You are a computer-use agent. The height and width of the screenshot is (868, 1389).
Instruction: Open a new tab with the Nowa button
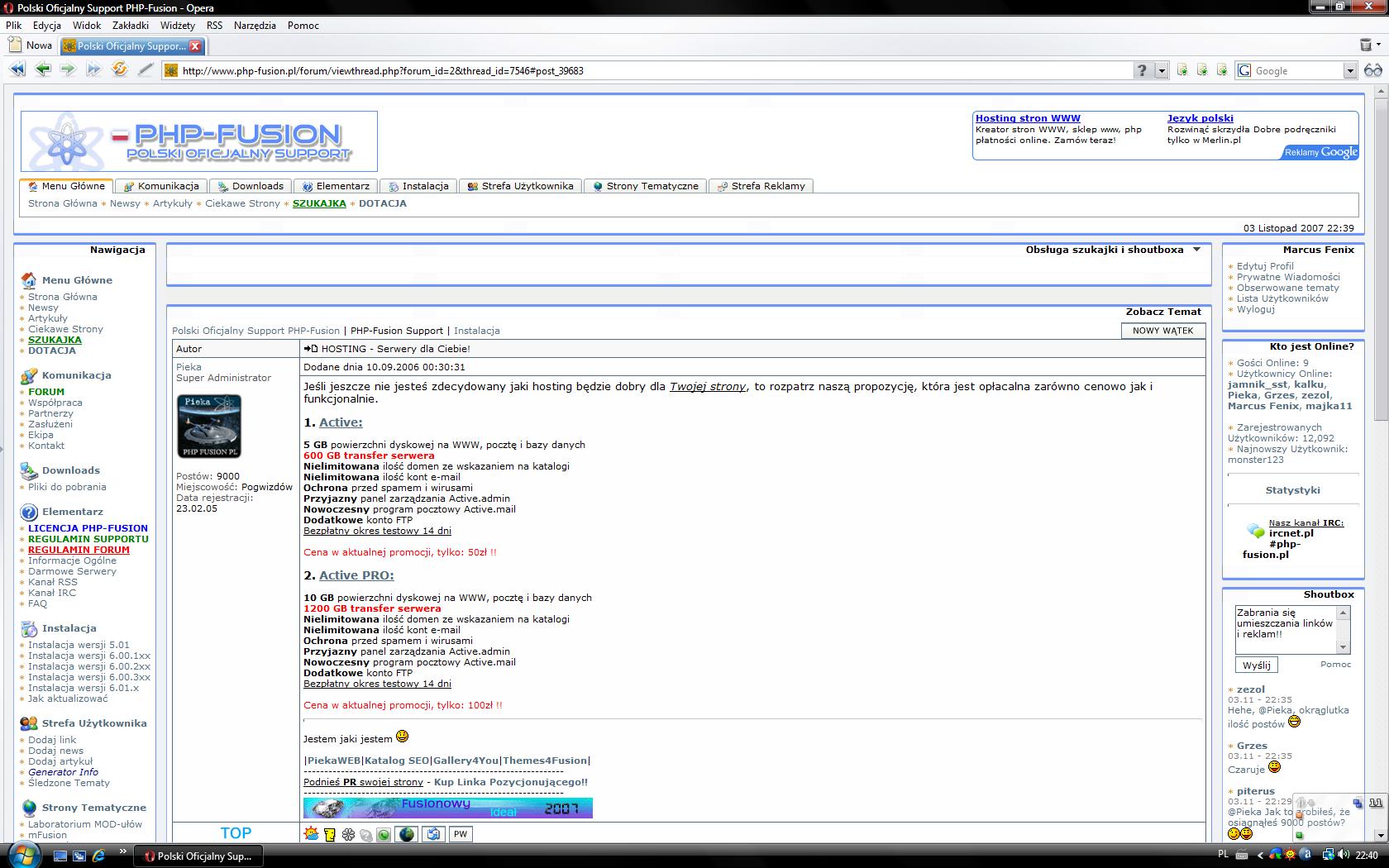point(31,45)
